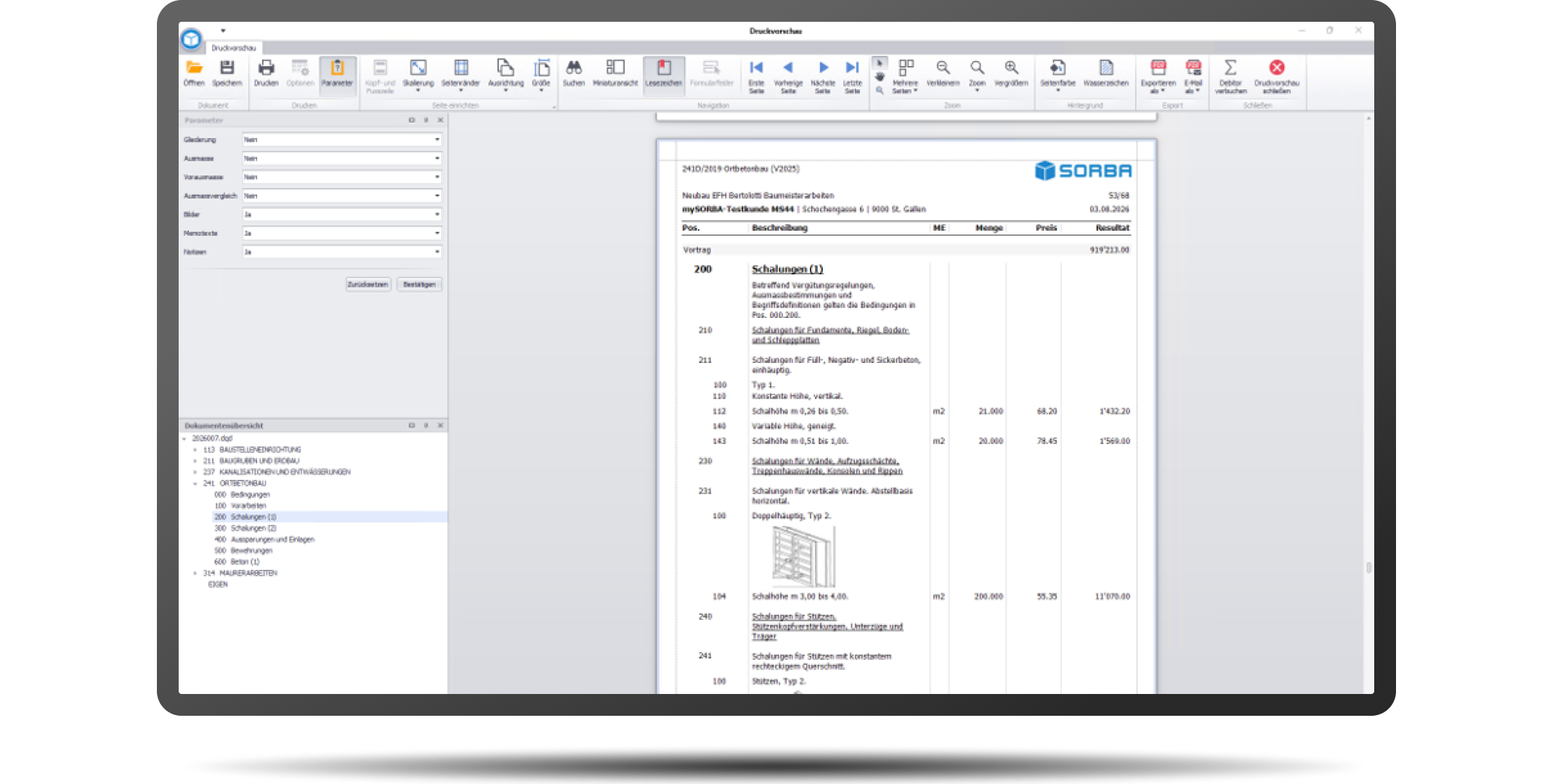Image resolution: width=1550 pixels, height=784 pixels.
Task: Go to Nächste Seite
Action: pyautogui.click(x=823, y=76)
